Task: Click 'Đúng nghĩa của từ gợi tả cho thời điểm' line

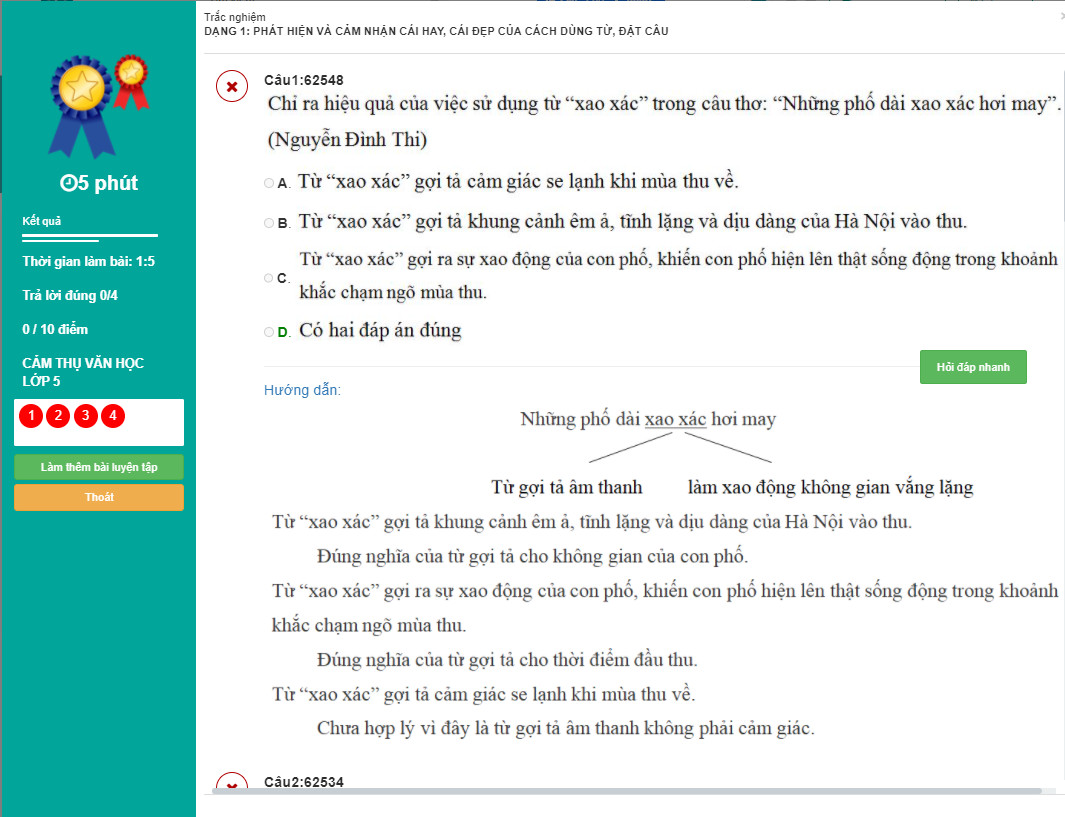Action: click(x=507, y=659)
